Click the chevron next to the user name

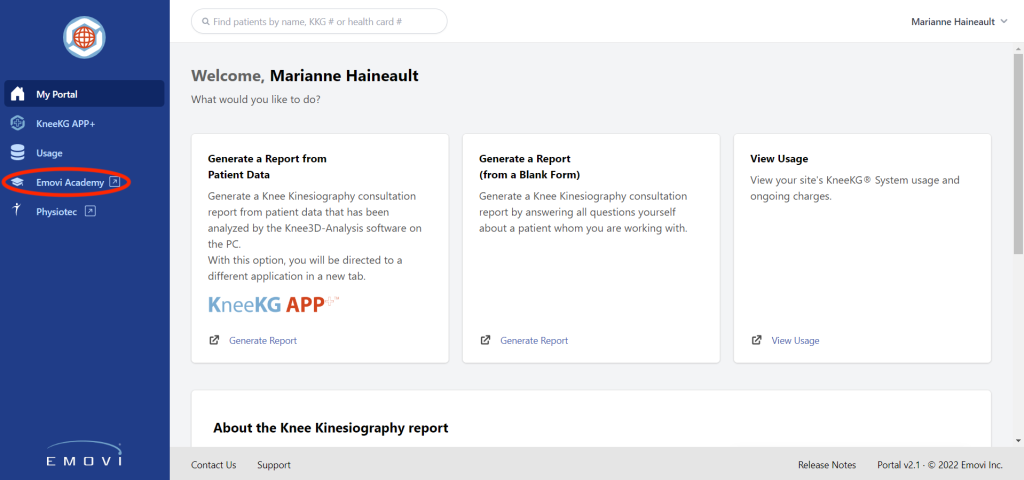tap(1004, 22)
